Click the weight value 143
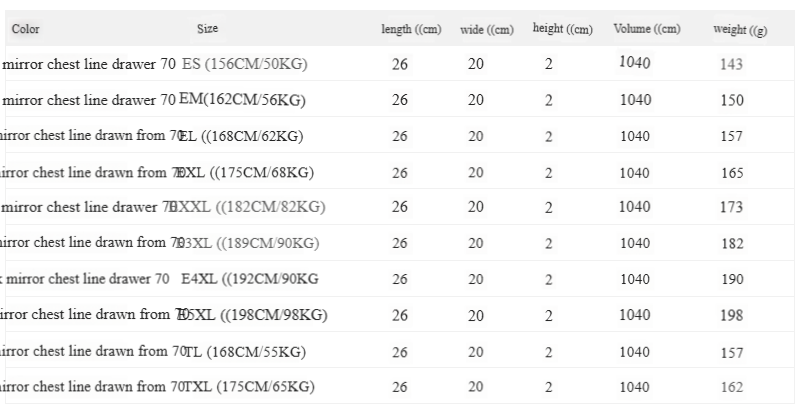798x408 pixels. pyautogui.click(x=731, y=64)
